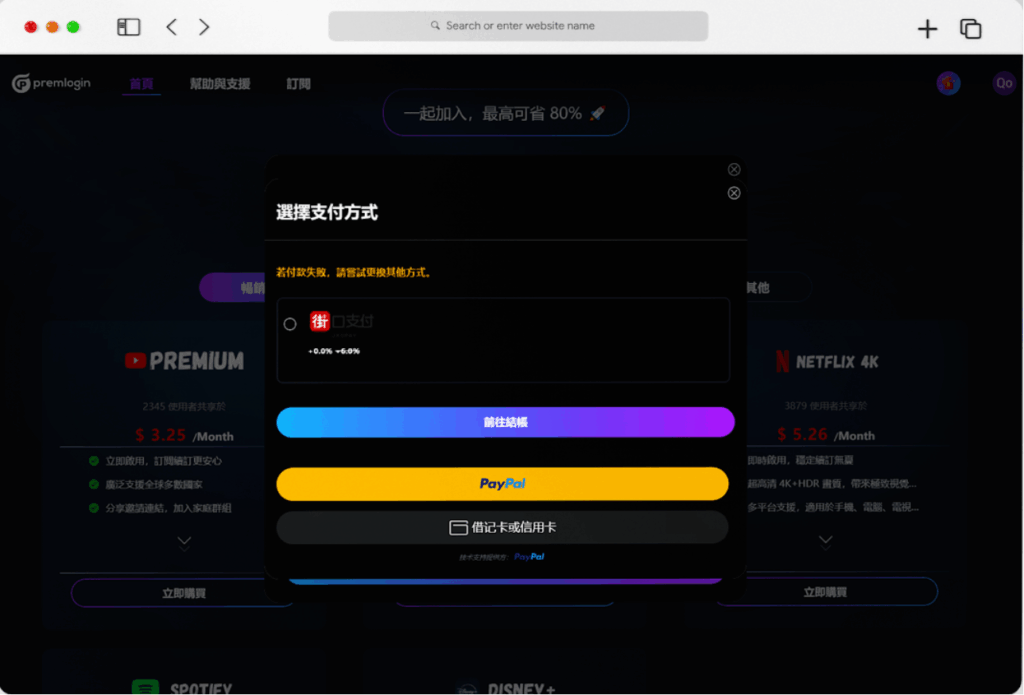
Task: Click the red 街口支付 logo icon
Action: [320, 321]
